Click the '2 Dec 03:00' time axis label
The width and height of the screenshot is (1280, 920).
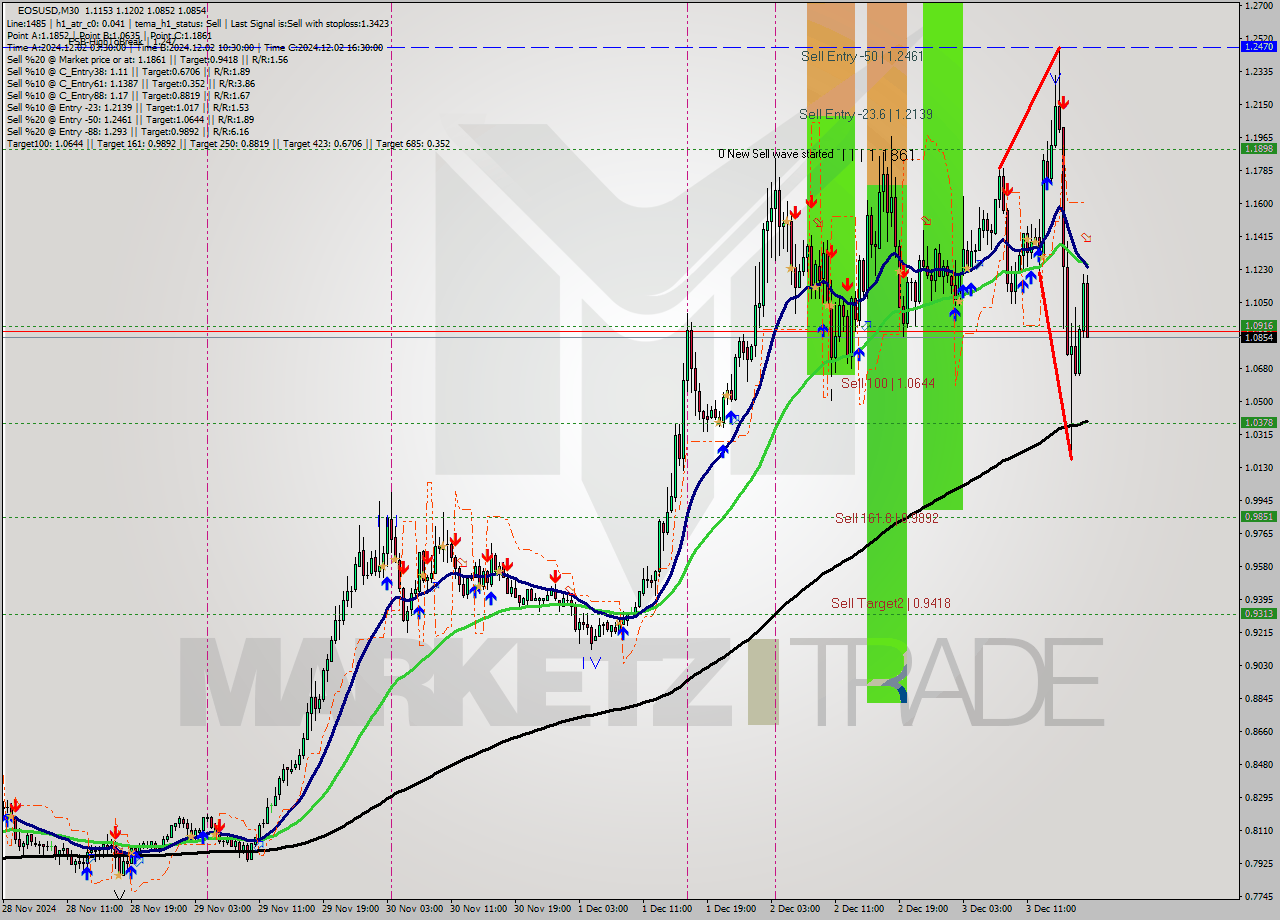point(796,909)
